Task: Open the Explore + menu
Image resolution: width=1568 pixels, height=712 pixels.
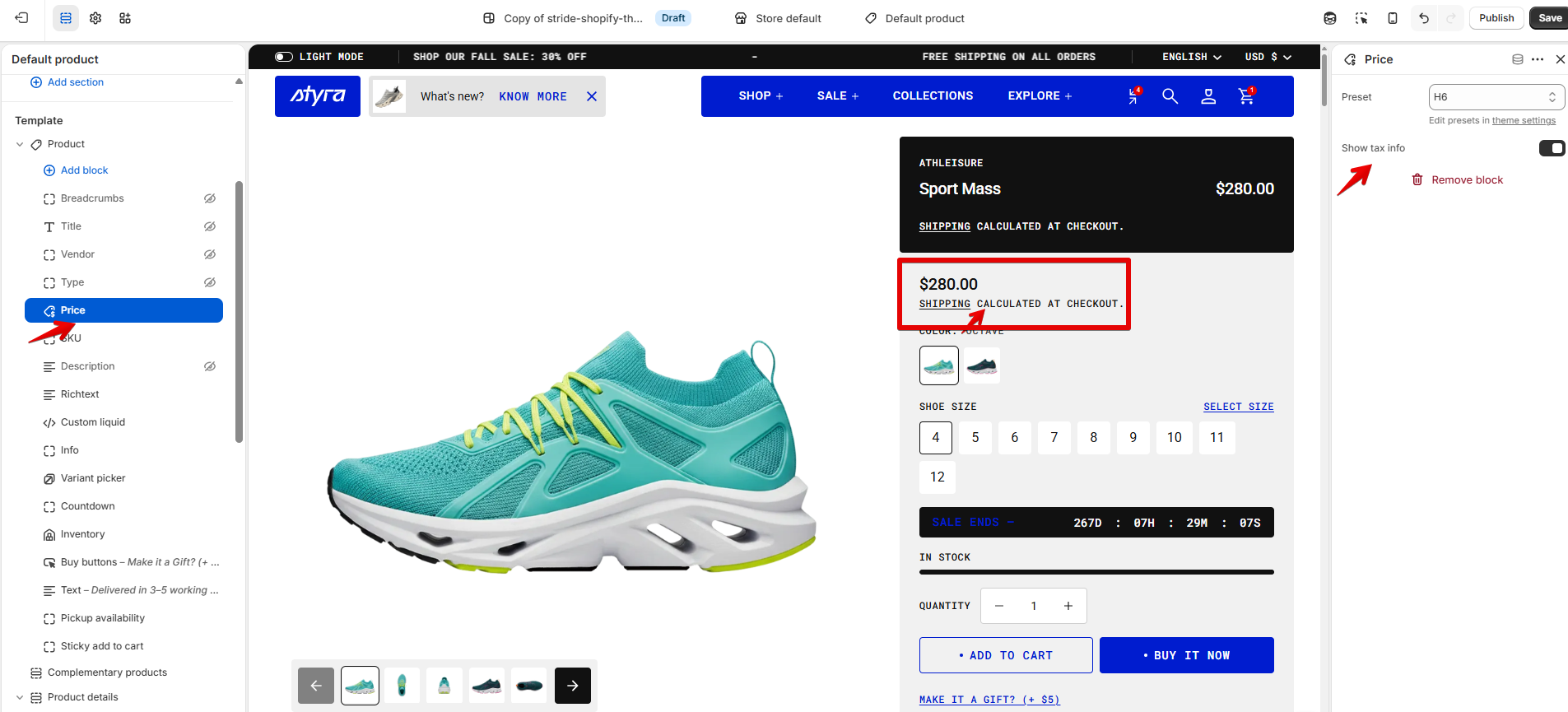Action: 1040,96
